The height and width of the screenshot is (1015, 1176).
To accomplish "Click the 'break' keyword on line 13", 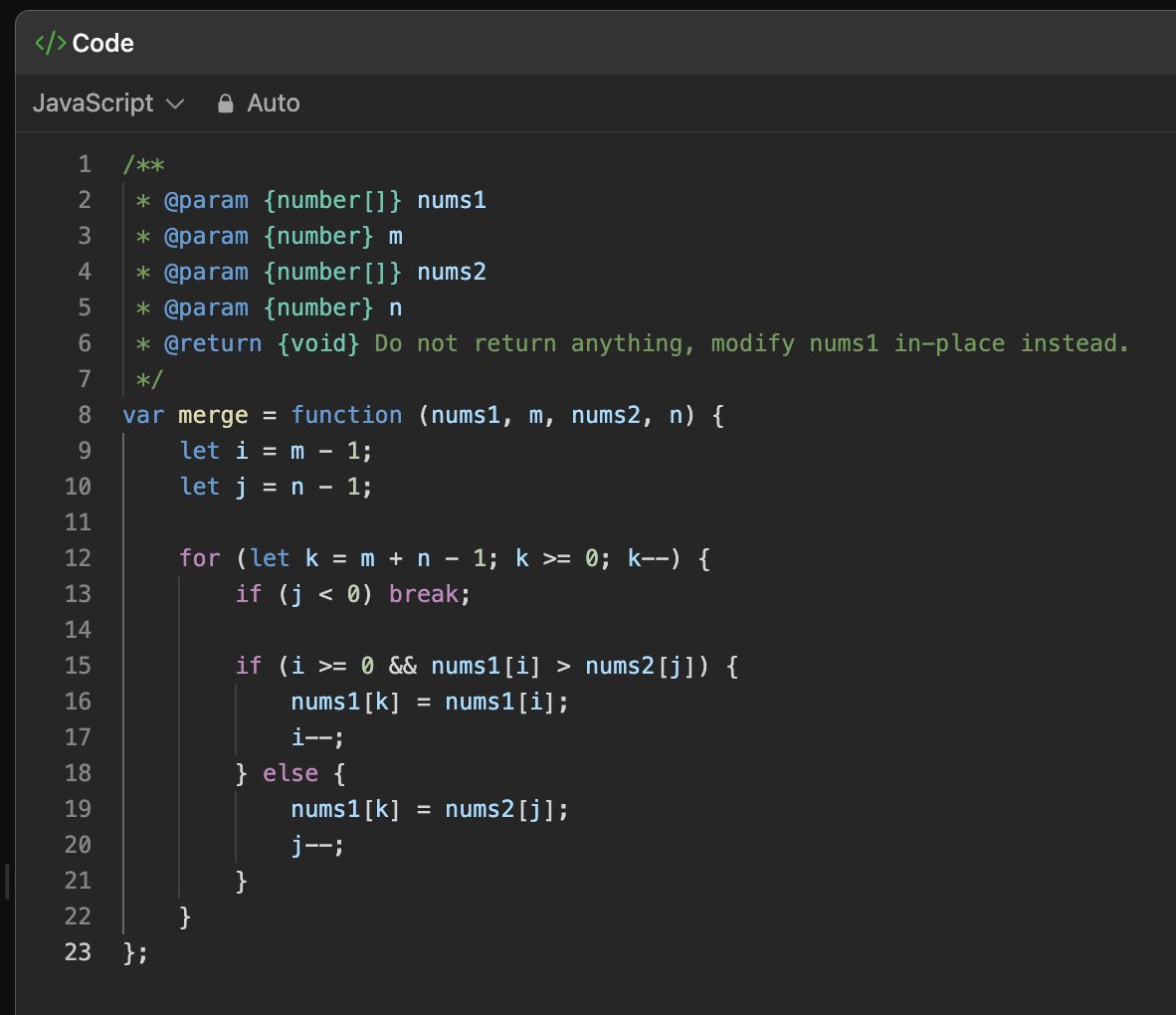I will (x=423, y=594).
